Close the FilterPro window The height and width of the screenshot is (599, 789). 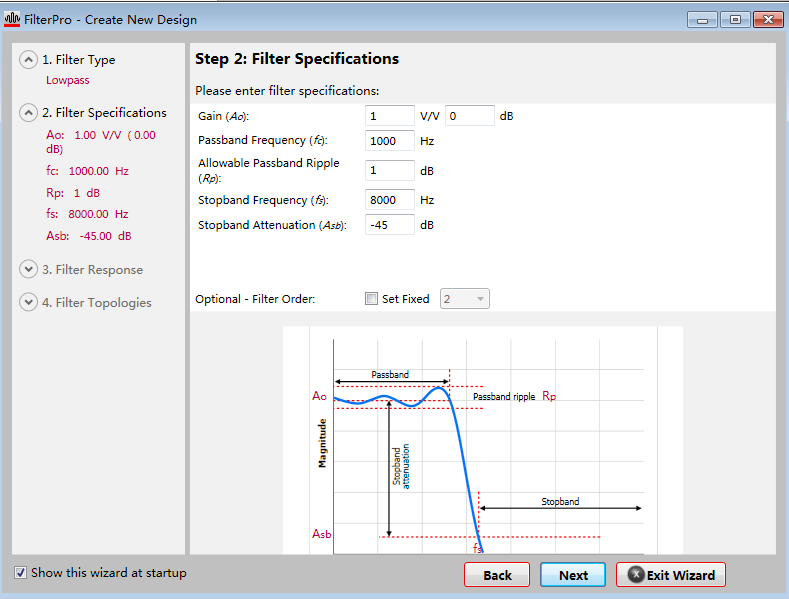(768, 20)
